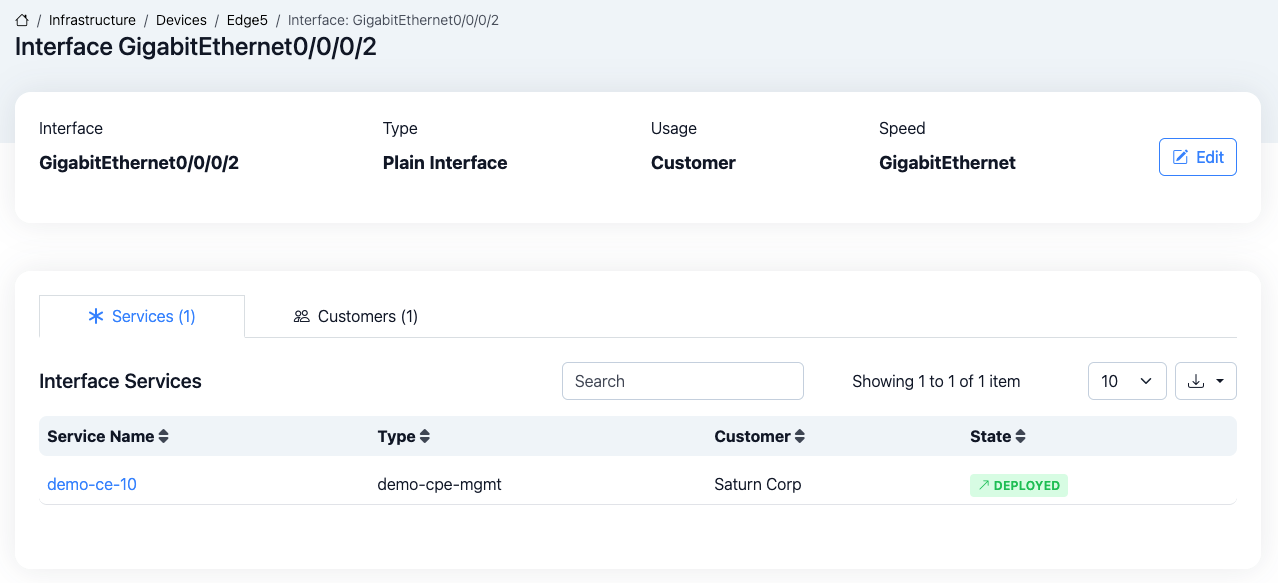
Task: Go to Infrastructure in the breadcrumb
Action: (x=92, y=20)
